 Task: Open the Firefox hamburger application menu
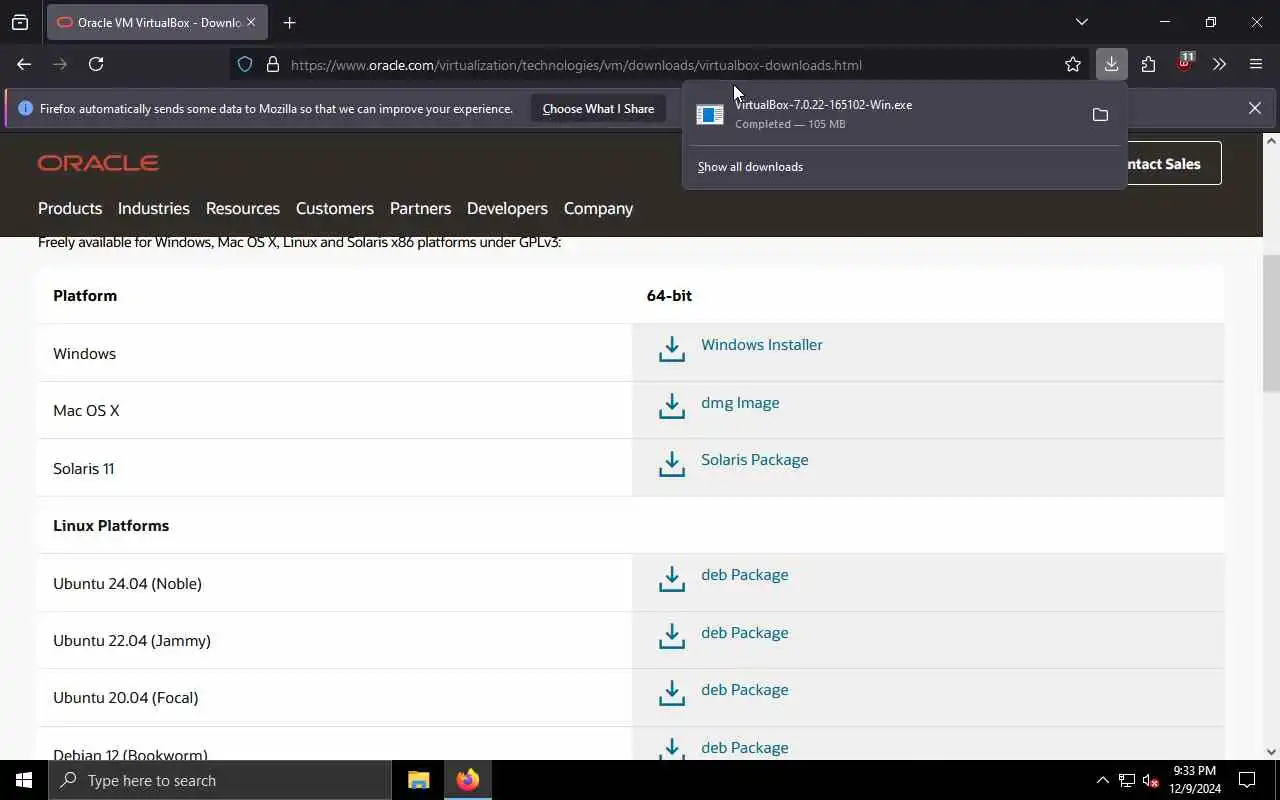tap(1256, 64)
